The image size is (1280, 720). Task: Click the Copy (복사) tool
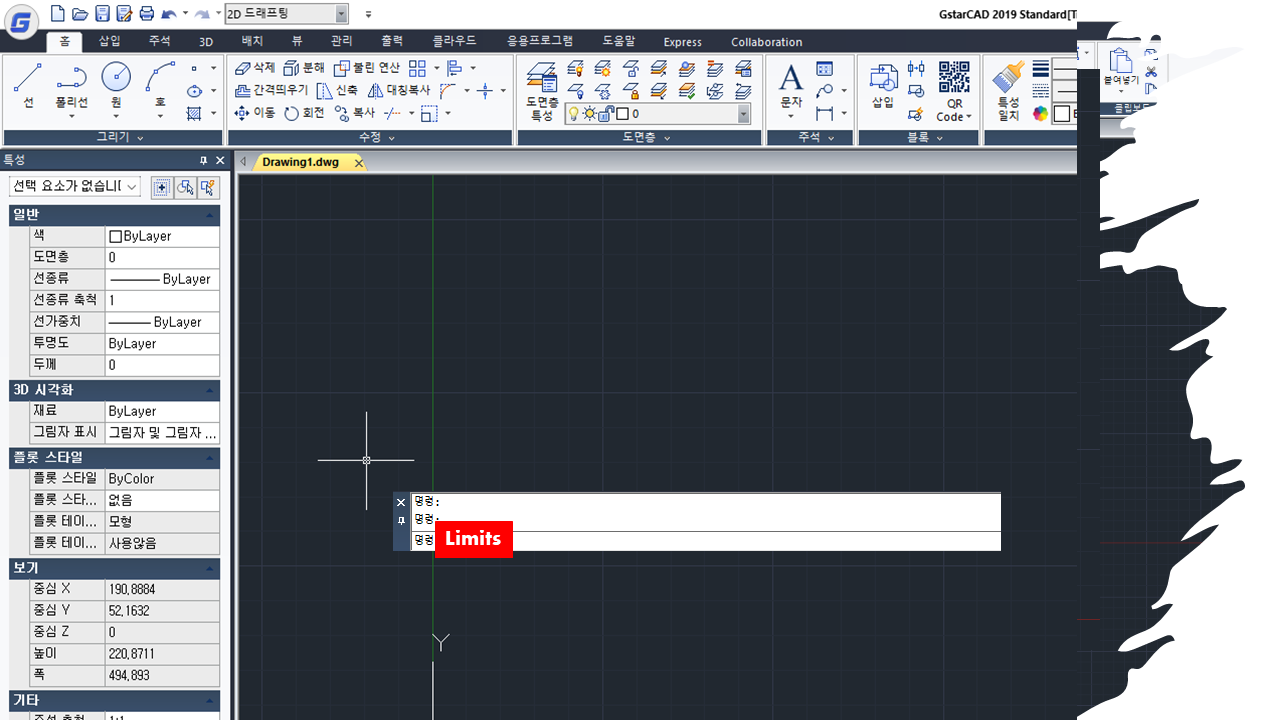tap(356, 113)
